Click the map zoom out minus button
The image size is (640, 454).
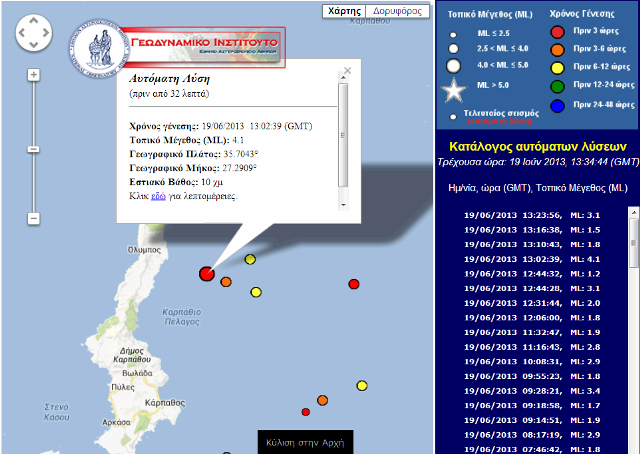click(x=33, y=218)
